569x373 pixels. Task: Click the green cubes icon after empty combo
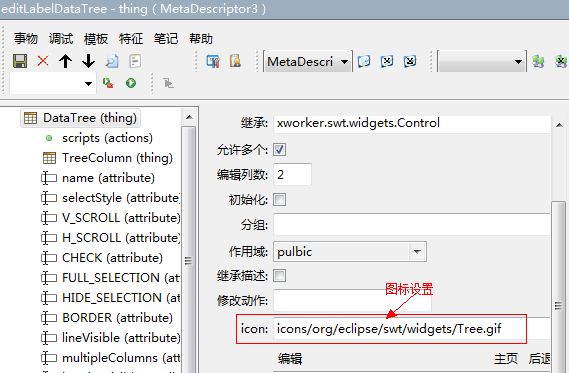pos(538,61)
